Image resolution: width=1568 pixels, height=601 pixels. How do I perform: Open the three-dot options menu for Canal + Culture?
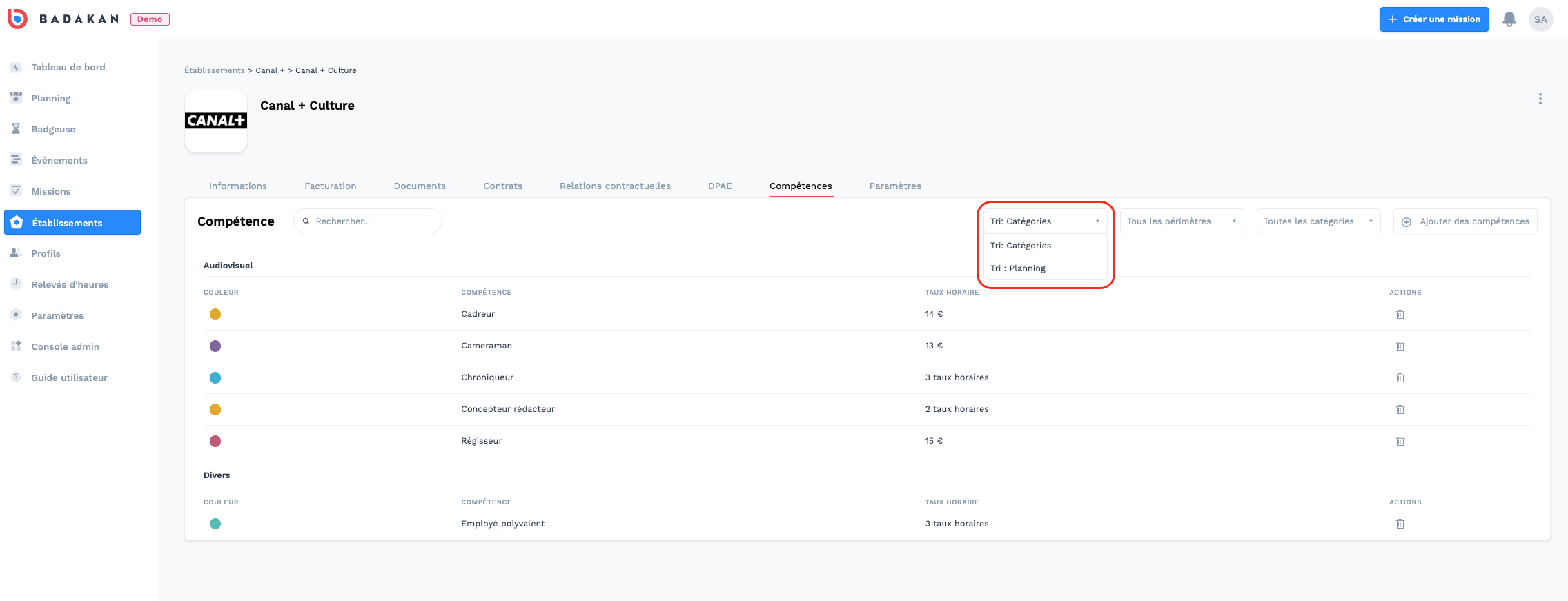click(1540, 99)
